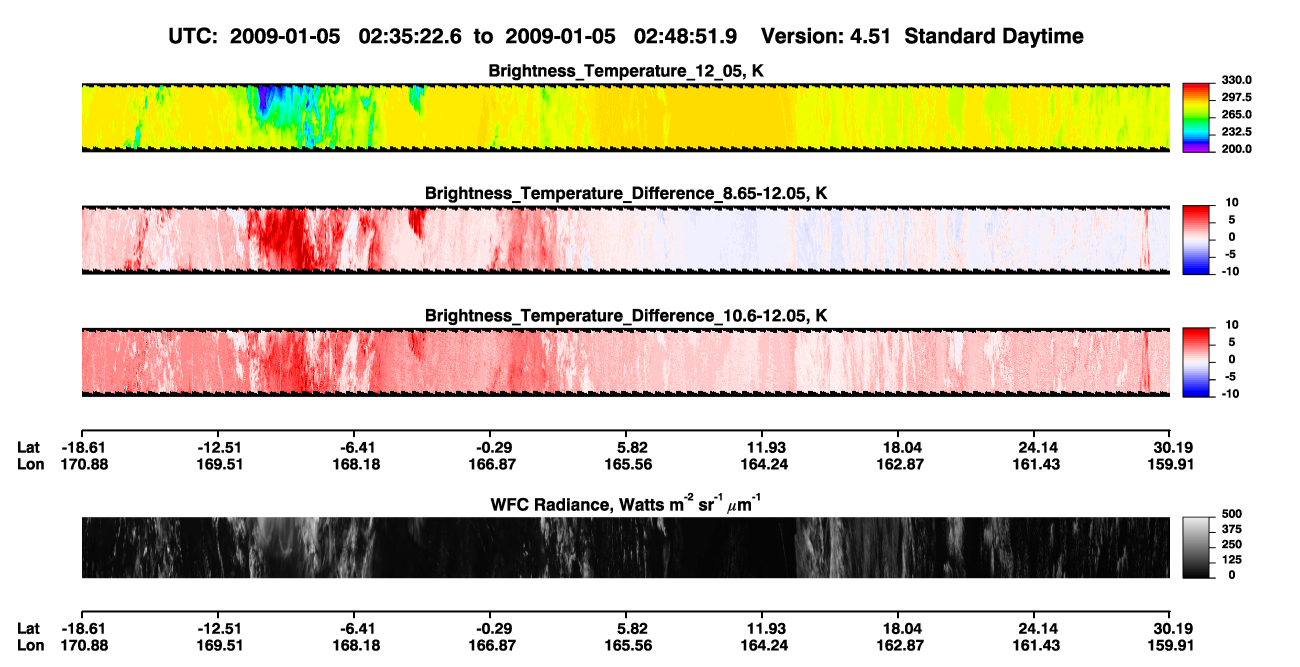Click the '297.5' colorbar tick label
This screenshot has height=667, width=1300.
tap(1236, 98)
